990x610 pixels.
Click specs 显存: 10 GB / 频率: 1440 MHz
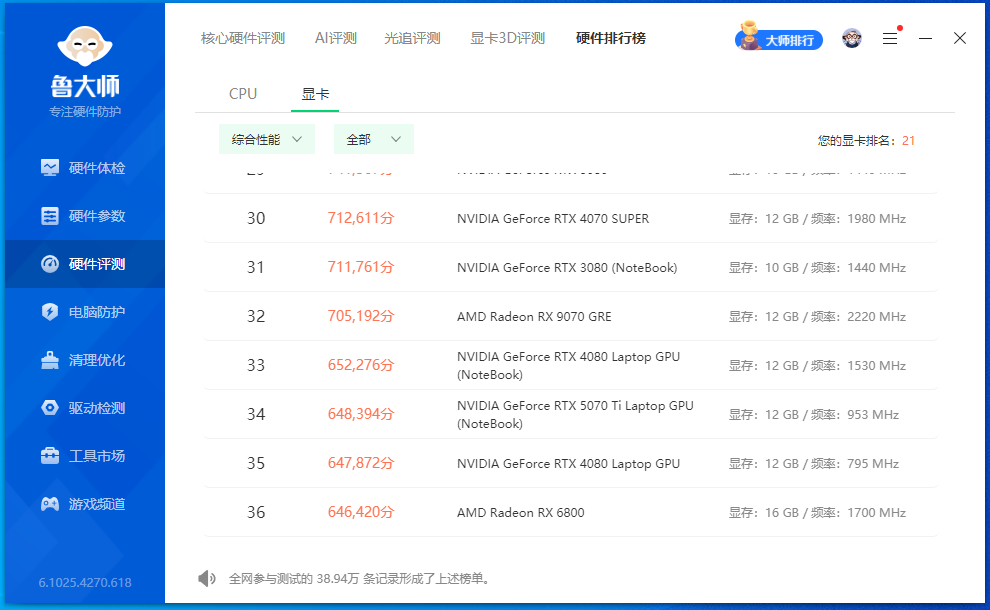[818, 268]
